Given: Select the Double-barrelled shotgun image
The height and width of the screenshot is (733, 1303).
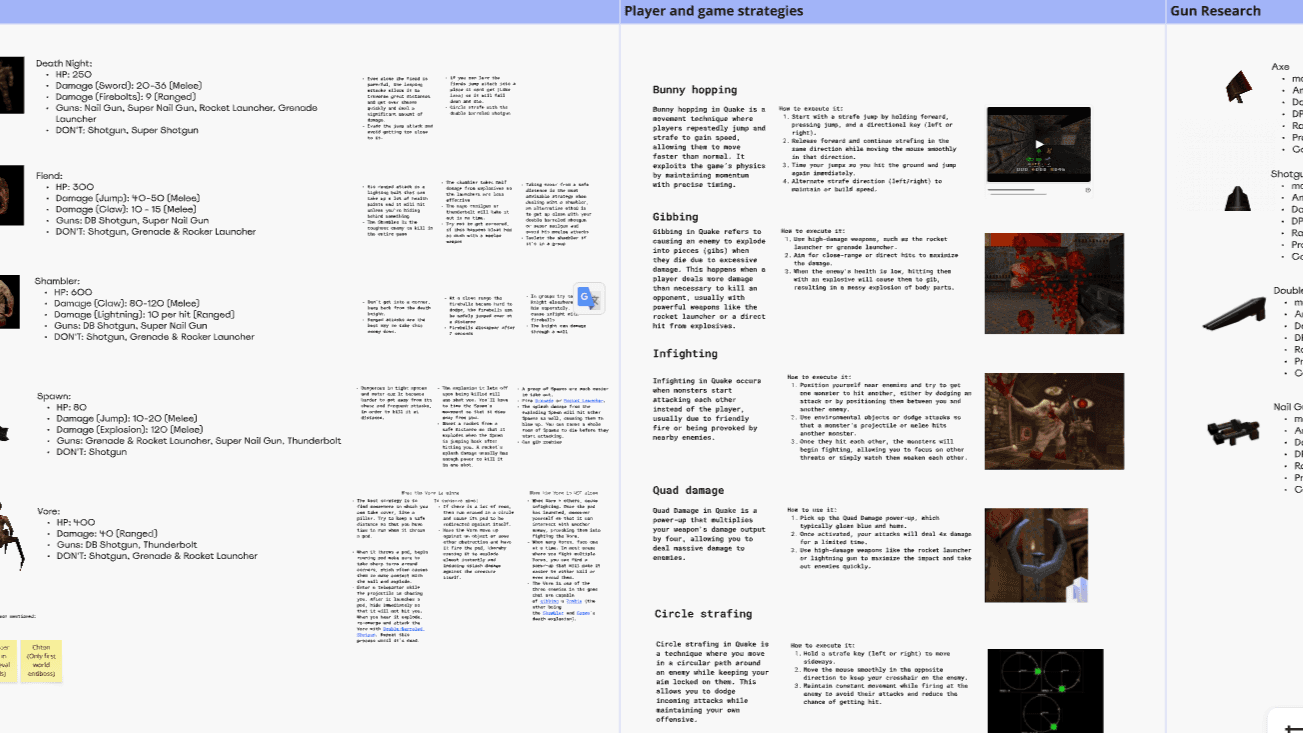Looking at the screenshot, I should click(1234, 316).
